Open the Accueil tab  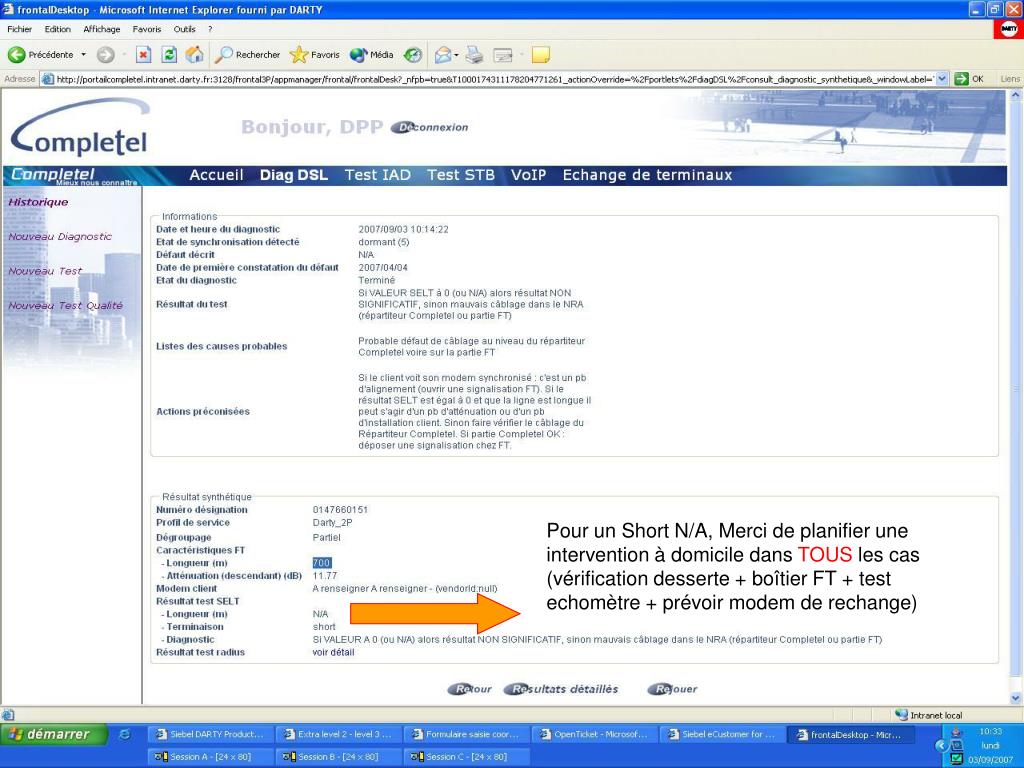click(x=216, y=175)
